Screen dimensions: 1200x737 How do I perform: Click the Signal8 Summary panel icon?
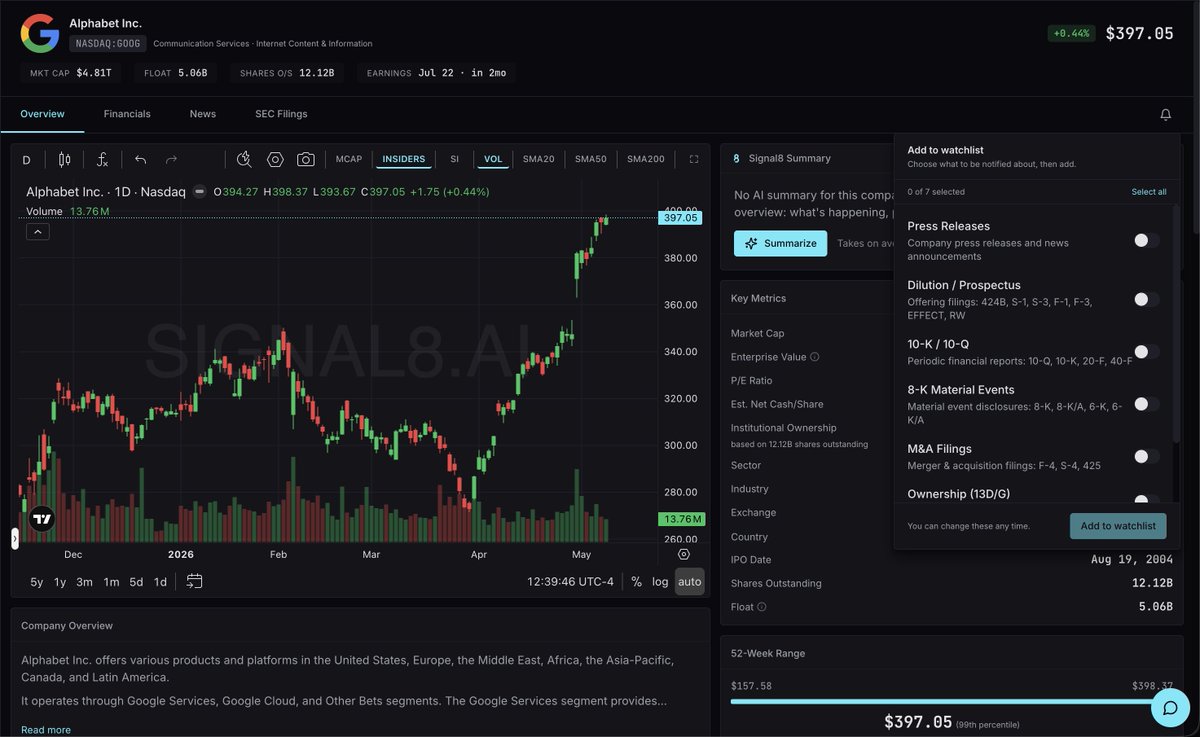point(737,158)
